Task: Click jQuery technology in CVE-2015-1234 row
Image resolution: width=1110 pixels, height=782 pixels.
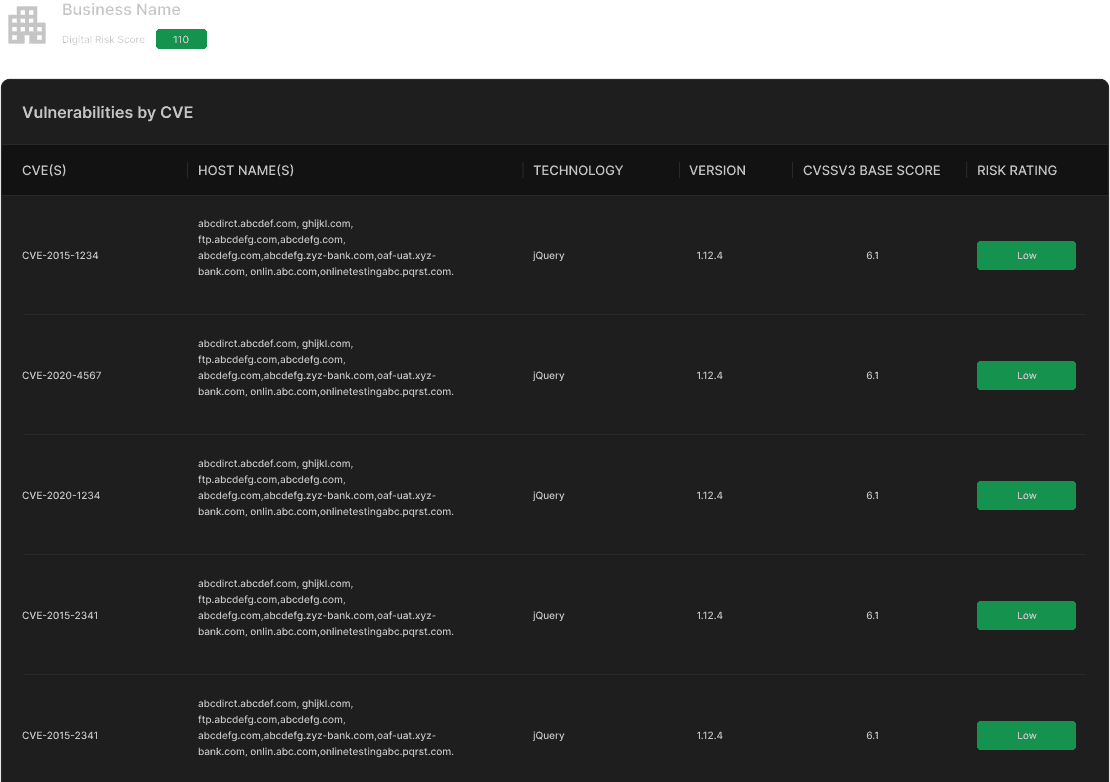Action: (x=549, y=255)
